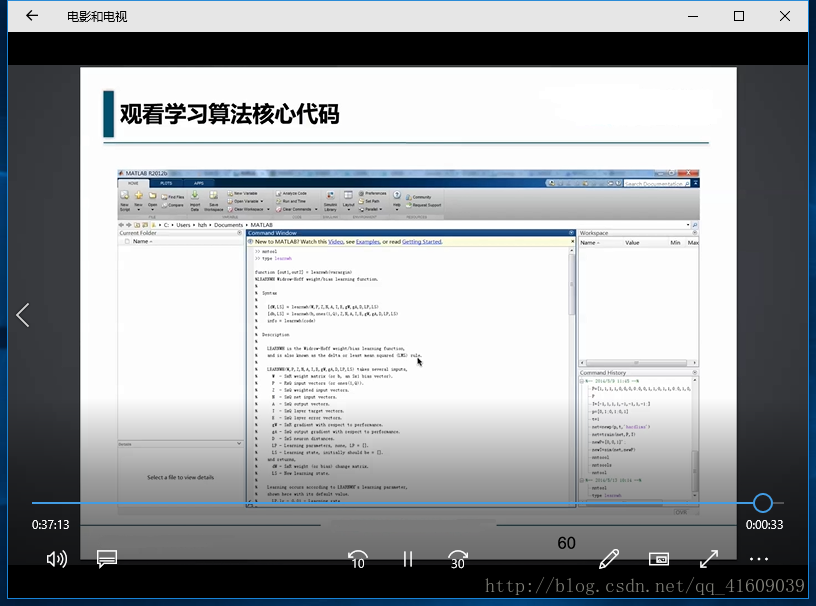816x606 pixels.
Task: Close the 电影和电视 window
Action: coord(785,16)
